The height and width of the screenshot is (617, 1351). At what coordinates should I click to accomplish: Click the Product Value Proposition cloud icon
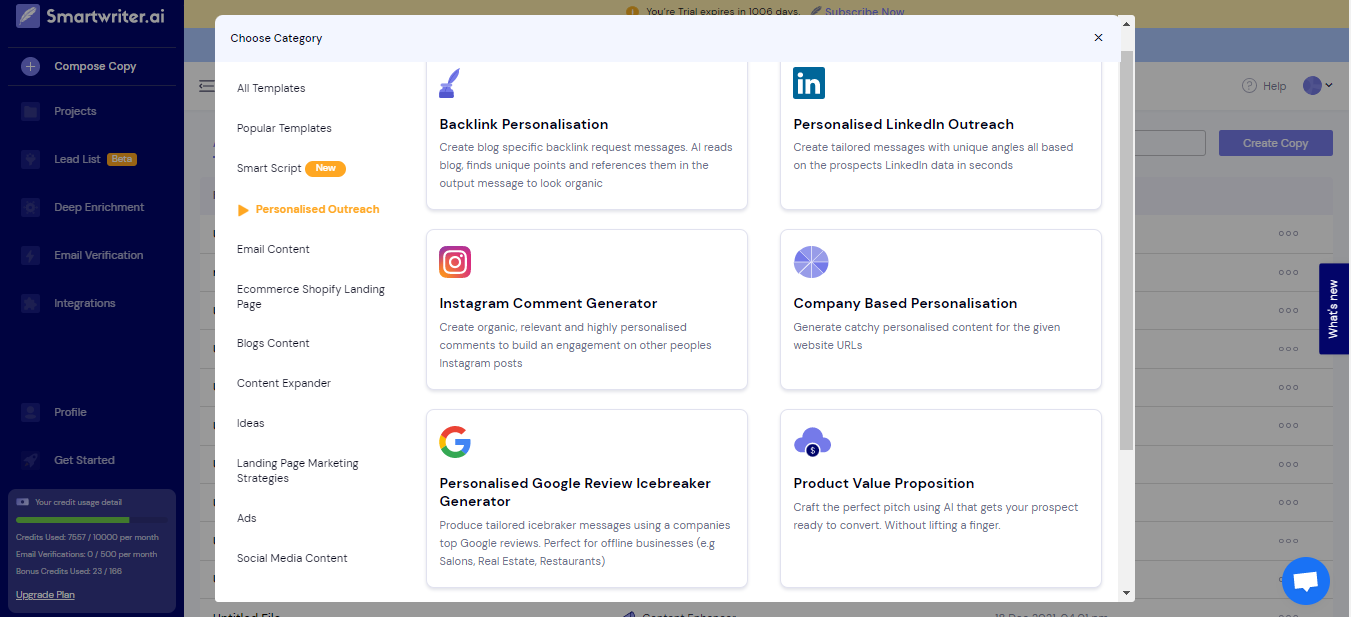811,441
